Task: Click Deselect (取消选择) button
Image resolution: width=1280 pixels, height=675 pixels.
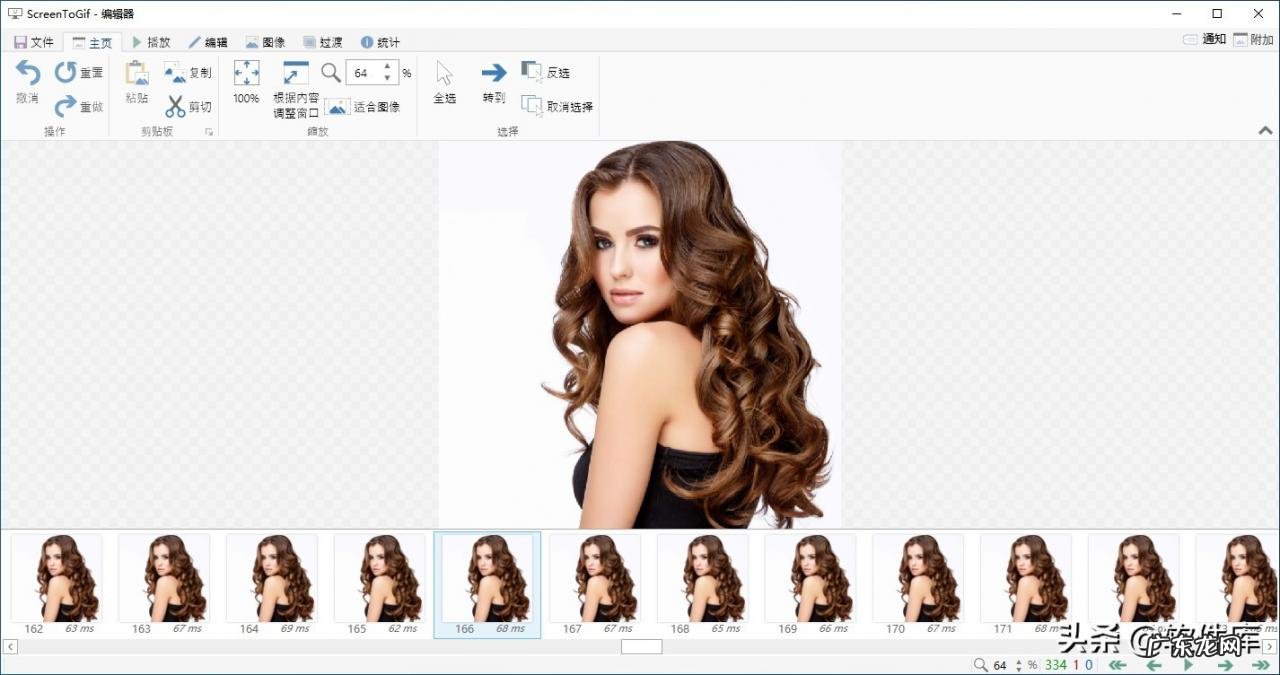Action: (557, 106)
